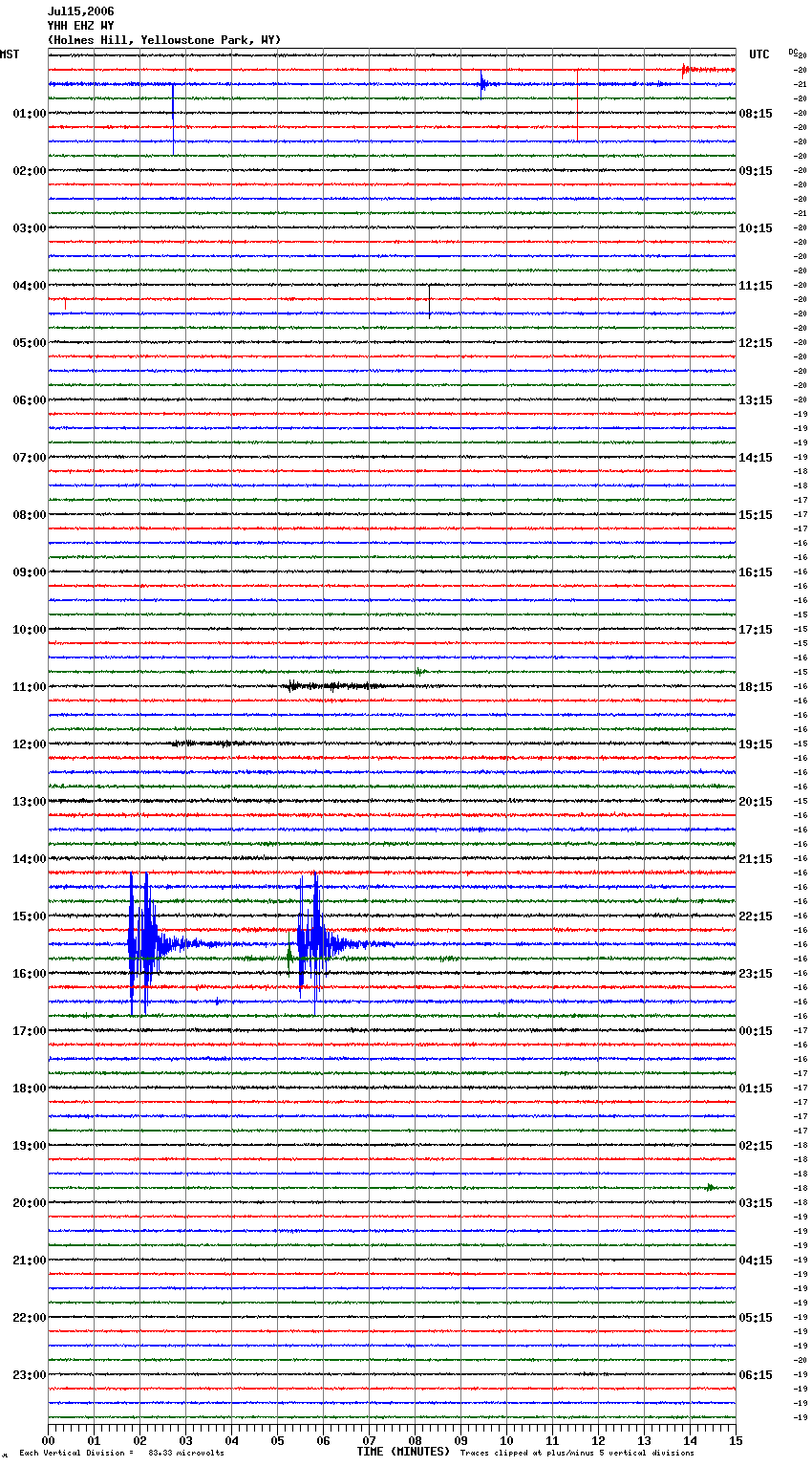The image size is (812, 1466).
Task: Select the 15:00 MST time label
Action: click(x=30, y=916)
